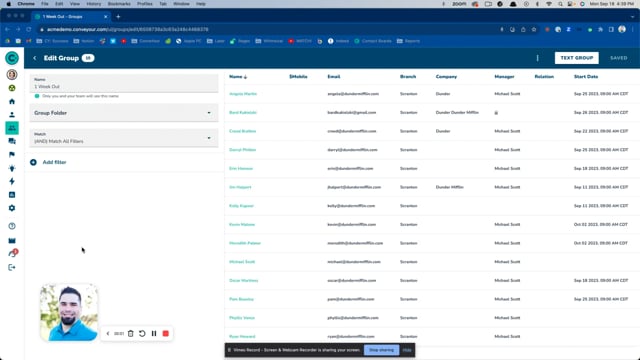Click the SAVED button
The width and height of the screenshot is (640, 360).
pos(619,58)
